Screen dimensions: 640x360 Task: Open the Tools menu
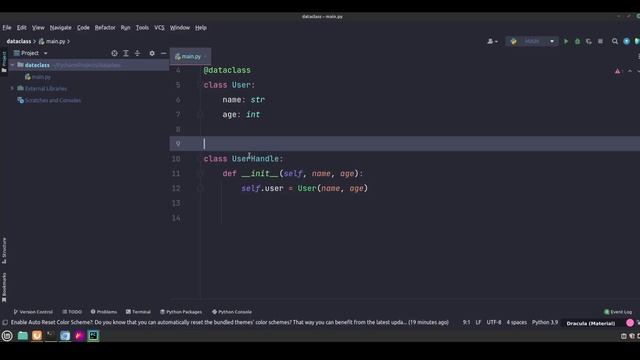pyautogui.click(x=142, y=28)
